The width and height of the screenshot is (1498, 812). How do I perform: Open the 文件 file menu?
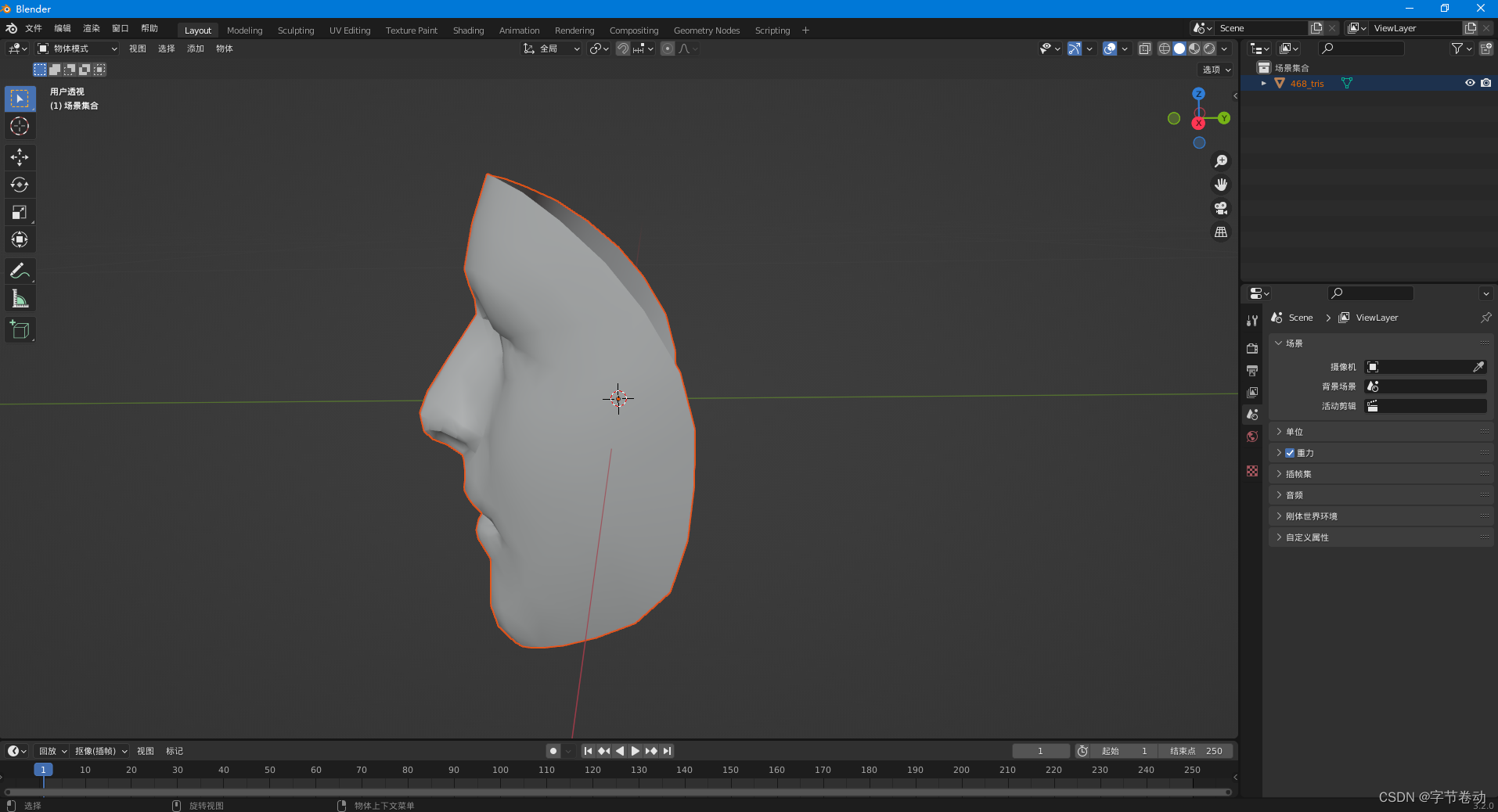[34, 28]
